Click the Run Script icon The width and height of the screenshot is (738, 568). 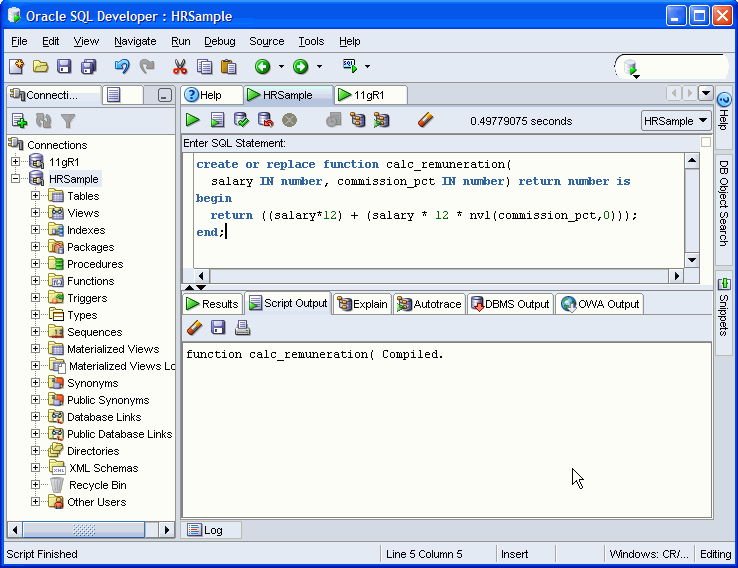click(x=217, y=120)
